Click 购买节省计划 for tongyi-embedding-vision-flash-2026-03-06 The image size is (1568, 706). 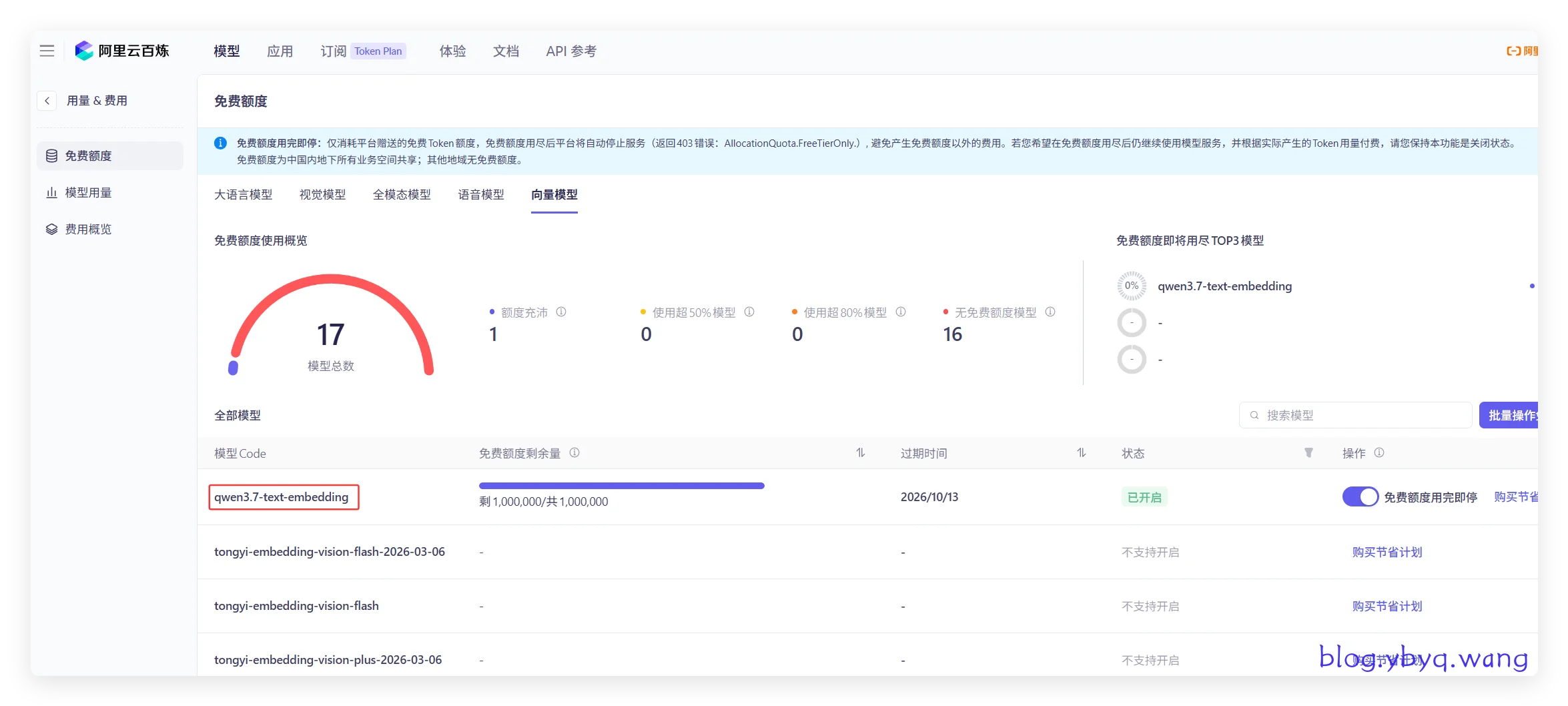1387,552
